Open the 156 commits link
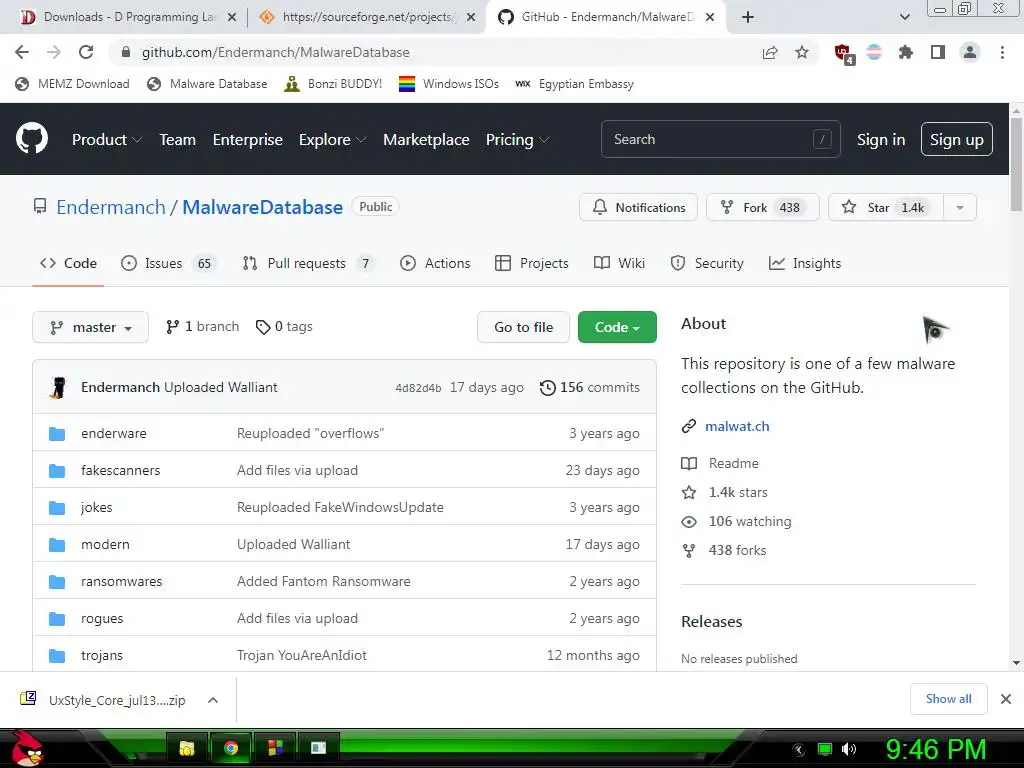The image size is (1024, 768). 590,388
